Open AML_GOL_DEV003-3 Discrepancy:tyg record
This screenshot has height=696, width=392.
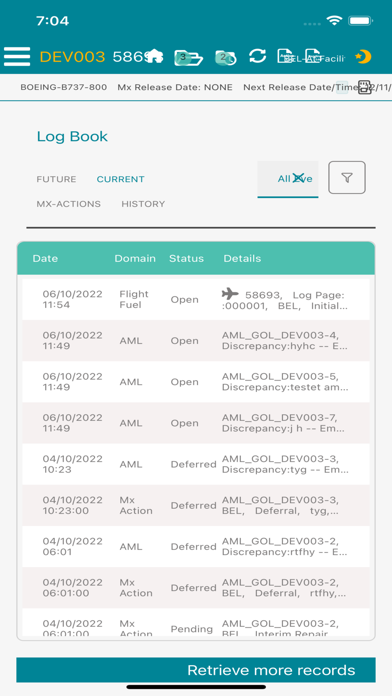point(196,464)
